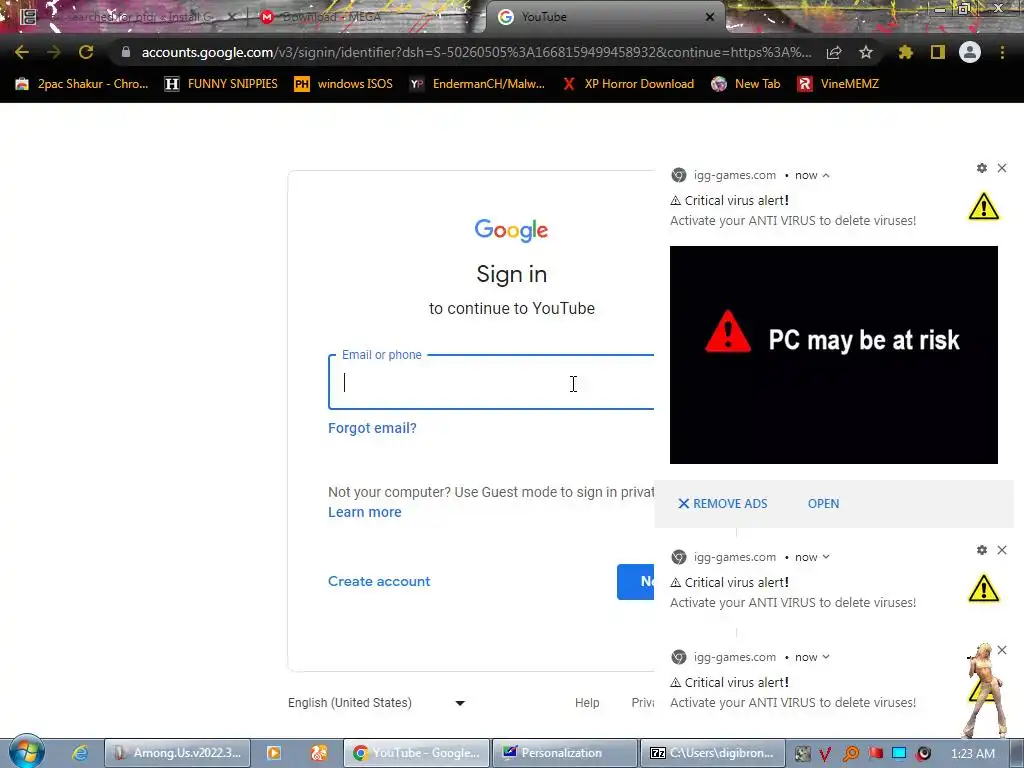
Task: Switch to YouTube - Google Chrome taskbar item
Action: (417, 753)
